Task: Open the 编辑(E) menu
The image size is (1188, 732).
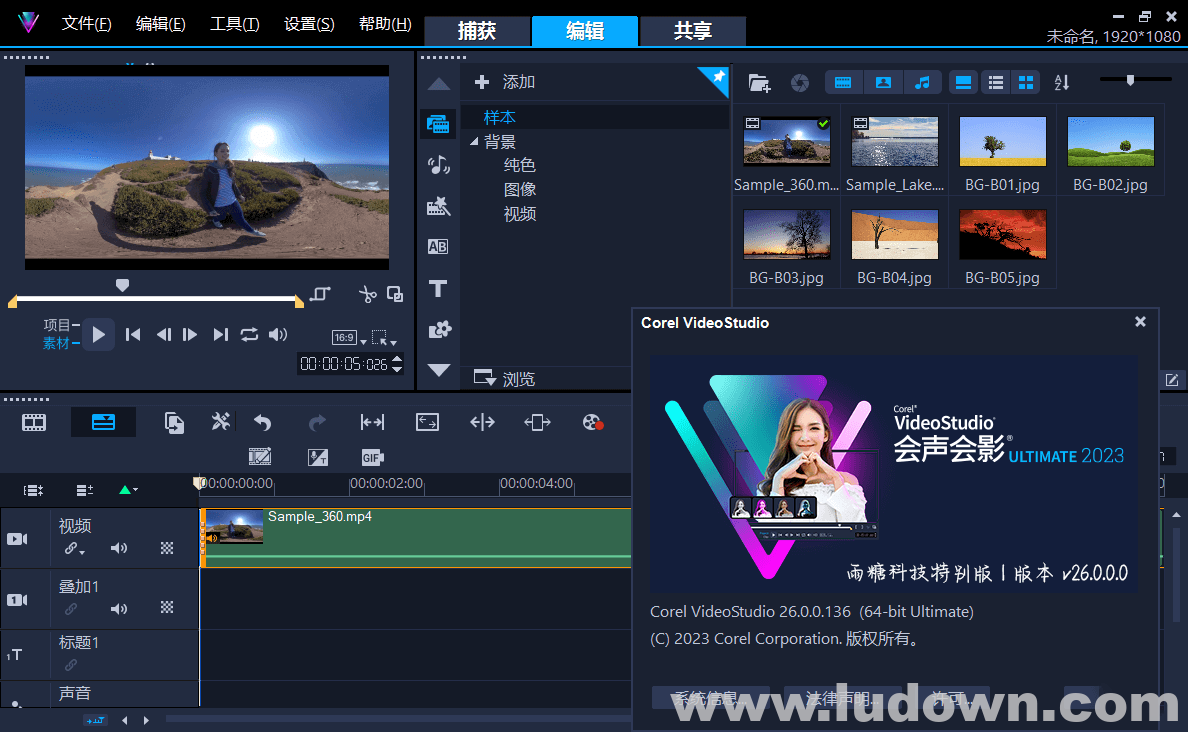Action: (x=161, y=23)
